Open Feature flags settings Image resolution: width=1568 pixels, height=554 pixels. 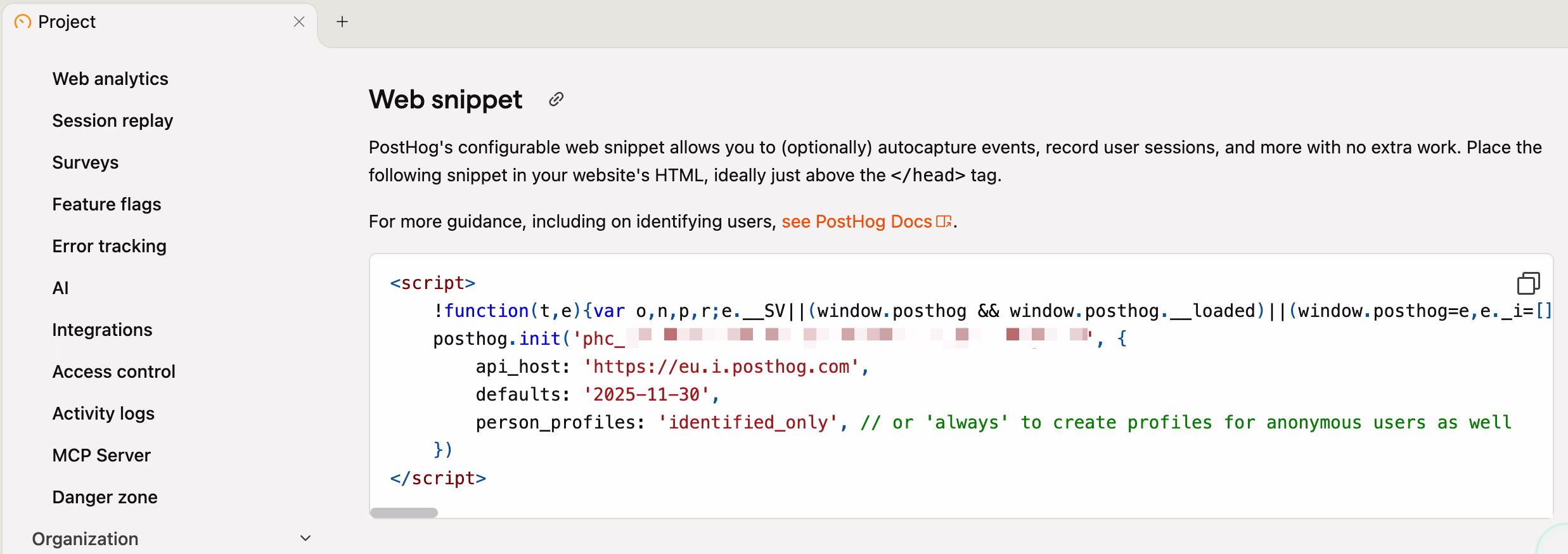click(107, 204)
